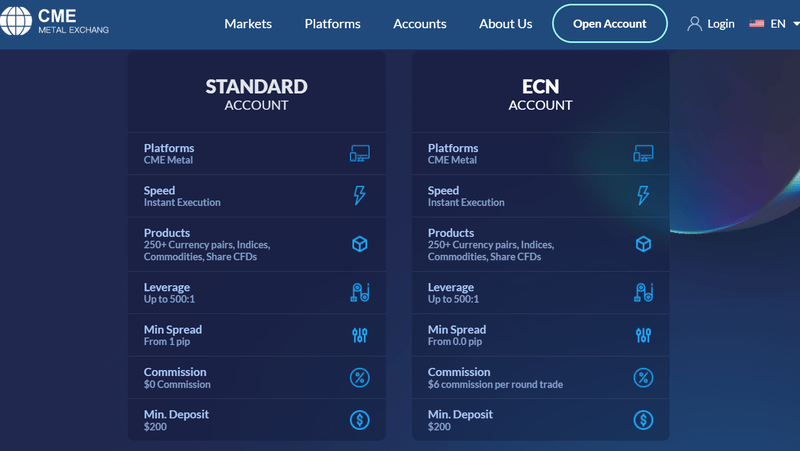Click the Open Account button
Image resolution: width=800 pixels, height=451 pixels.
point(610,23)
